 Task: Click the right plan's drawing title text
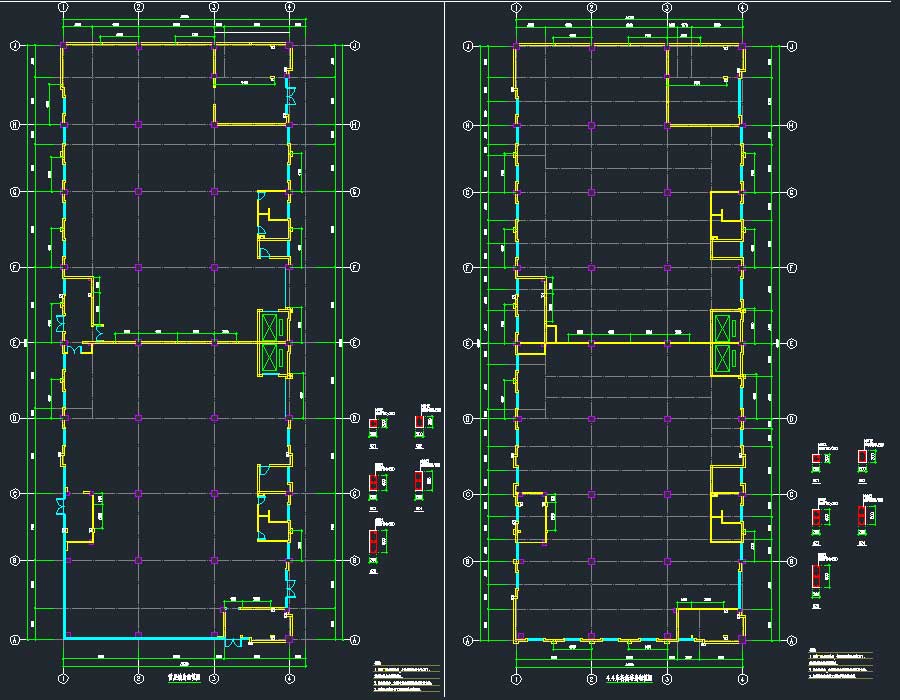point(628,678)
